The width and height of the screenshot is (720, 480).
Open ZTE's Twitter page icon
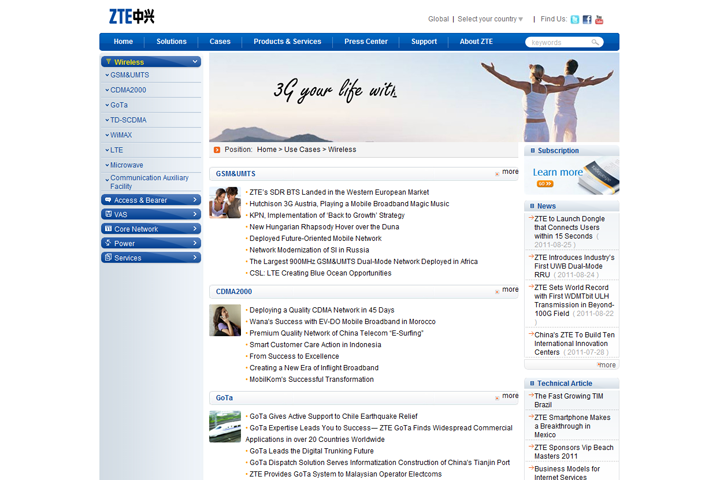[575, 19]
